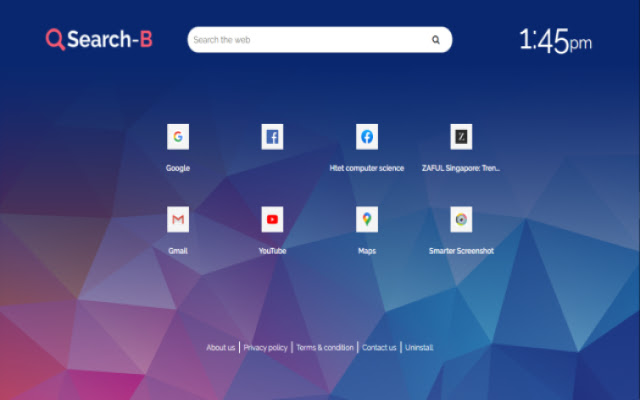This screenshot has height=400, width=640.
Task: Open the Privacy policy link
Action: [x=265, y=347]
